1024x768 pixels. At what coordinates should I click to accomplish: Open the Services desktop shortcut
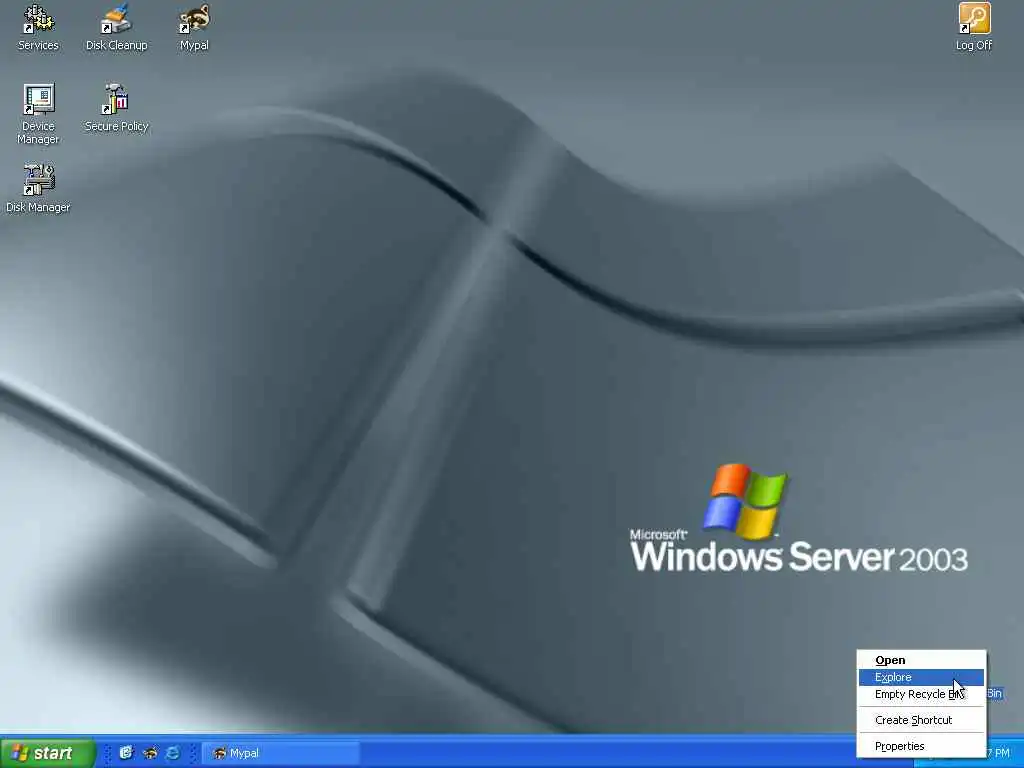pyautogui.click(x=38, y=27)
